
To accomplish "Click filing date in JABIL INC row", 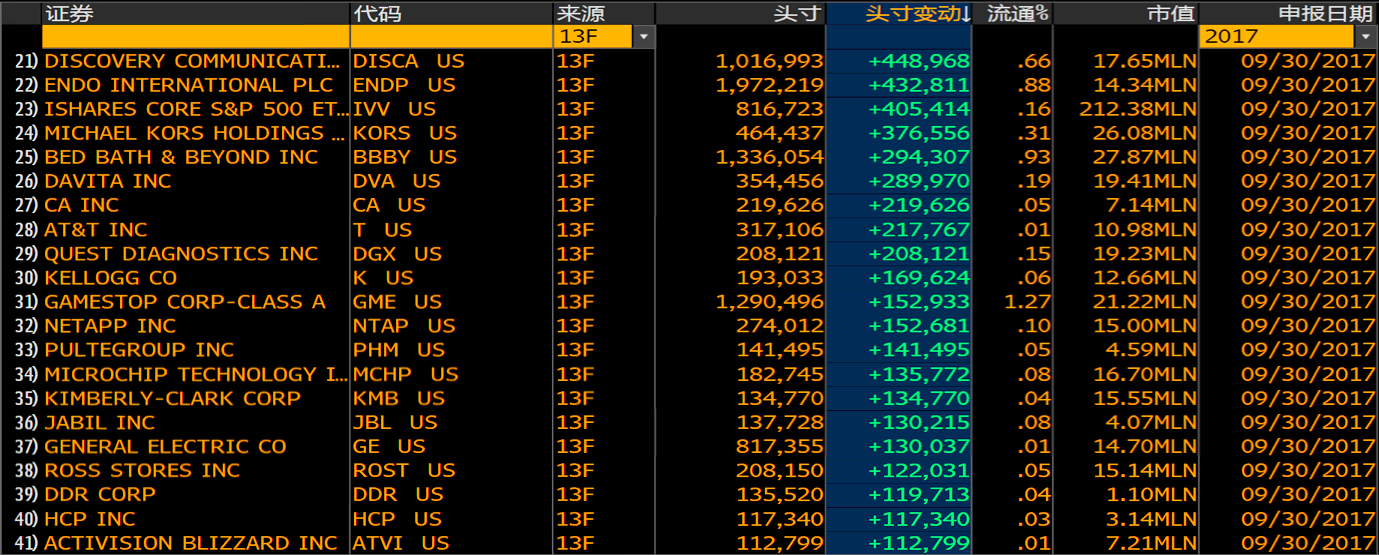I will 1308,422.
